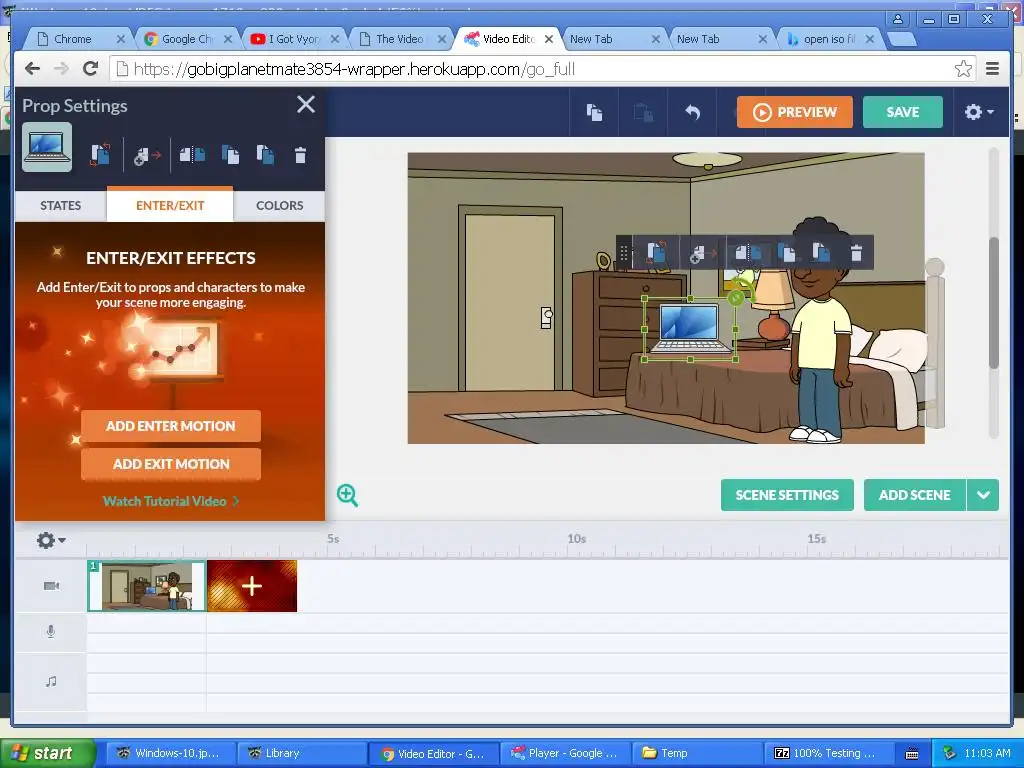Expand ADD SCENE dropdown arrow
The image size is (1024, 768).
click(983, 495)
